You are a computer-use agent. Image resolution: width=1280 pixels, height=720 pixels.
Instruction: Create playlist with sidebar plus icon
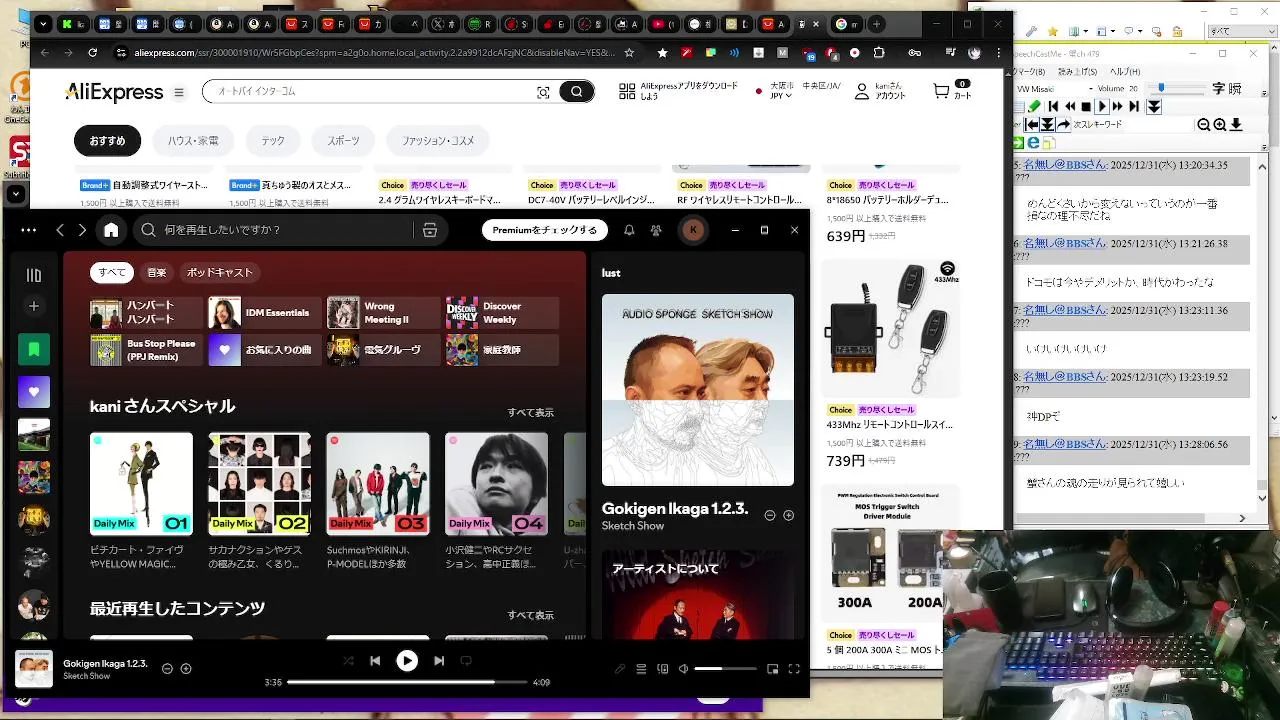(34, 306)
